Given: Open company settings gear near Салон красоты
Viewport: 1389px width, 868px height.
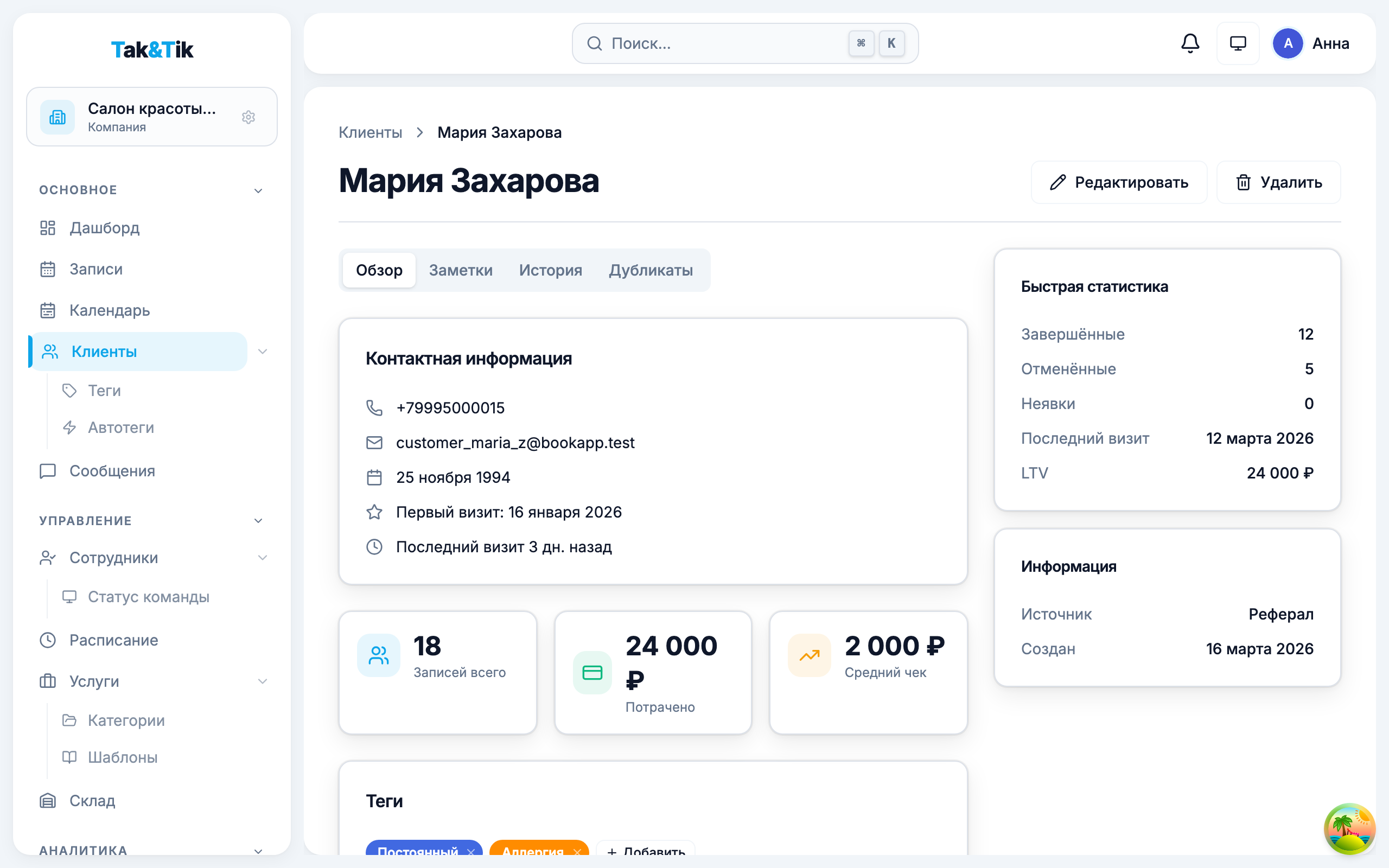Looking at the screenshot, I should pyautogui.click(x=249, y=117).
